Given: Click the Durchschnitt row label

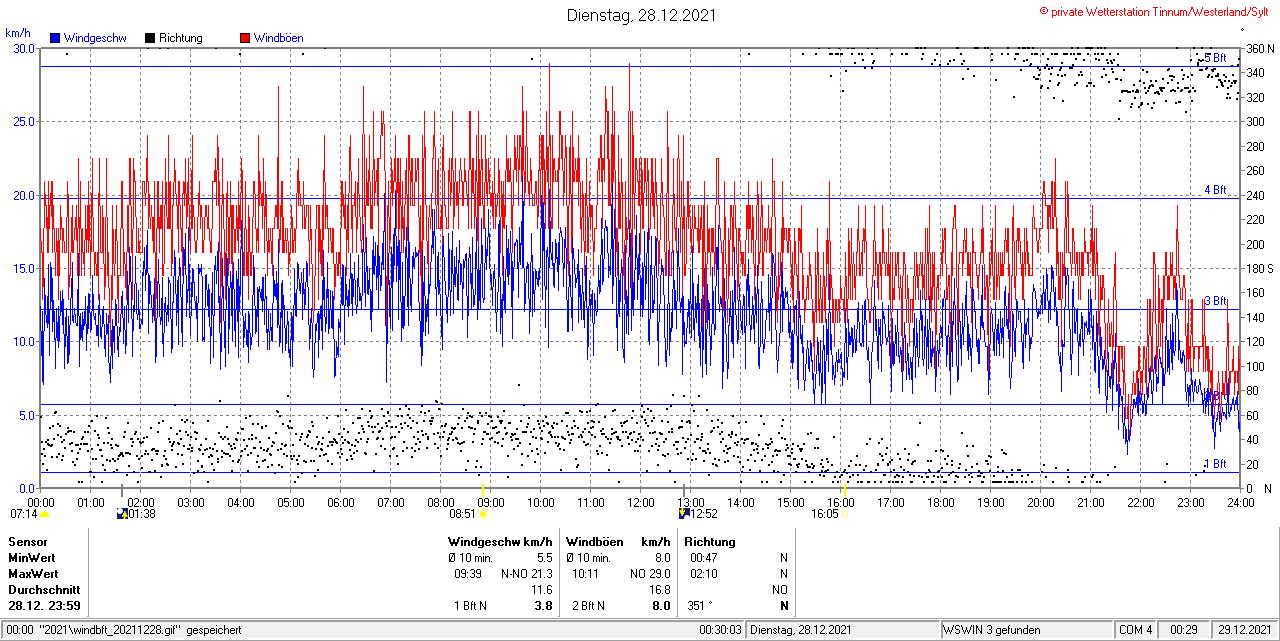Looking at the screenshot, I should click(44, 590).
